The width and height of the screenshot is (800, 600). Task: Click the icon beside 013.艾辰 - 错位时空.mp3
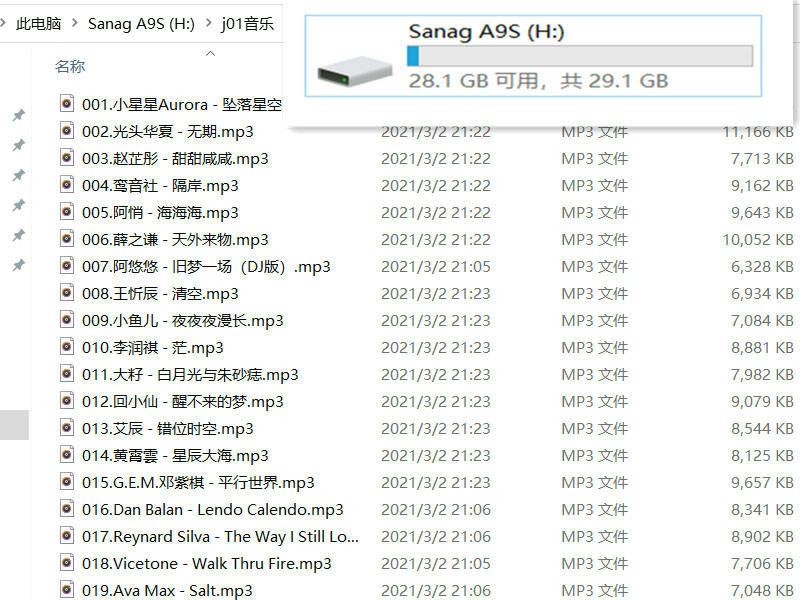66,428
